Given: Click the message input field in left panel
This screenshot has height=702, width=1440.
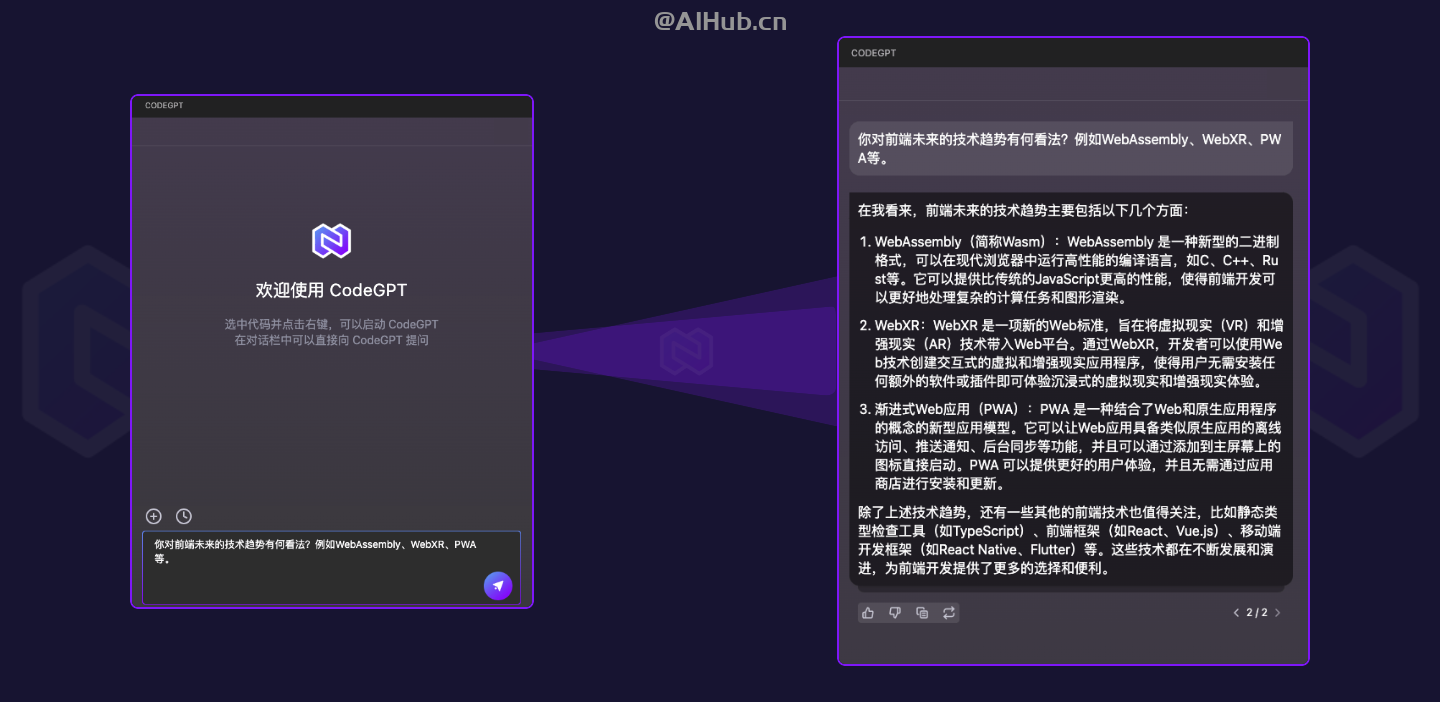Looking at the screenshot, I should pos(331,567).
